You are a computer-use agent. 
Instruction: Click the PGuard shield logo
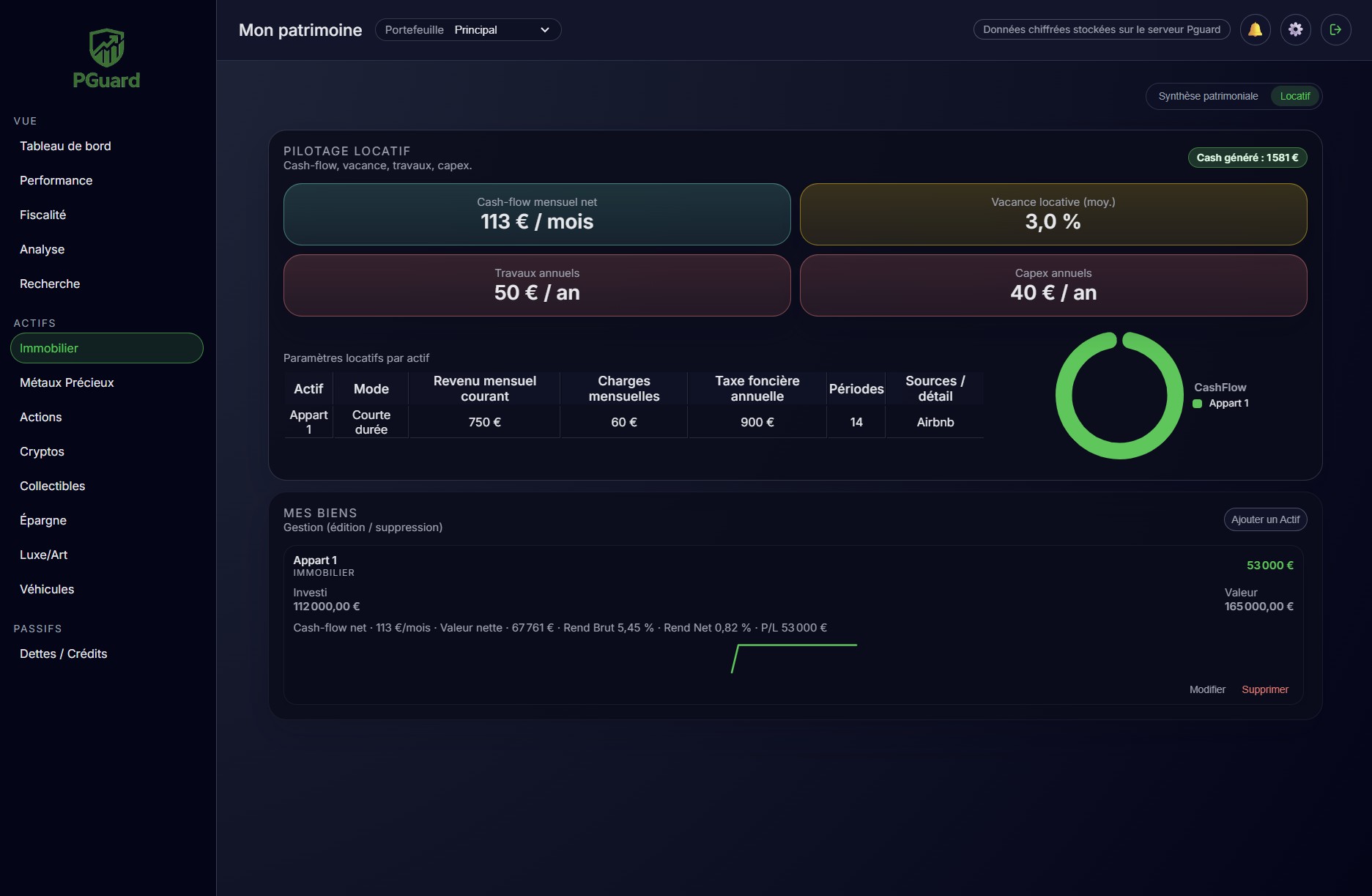[x=107, y=48]
